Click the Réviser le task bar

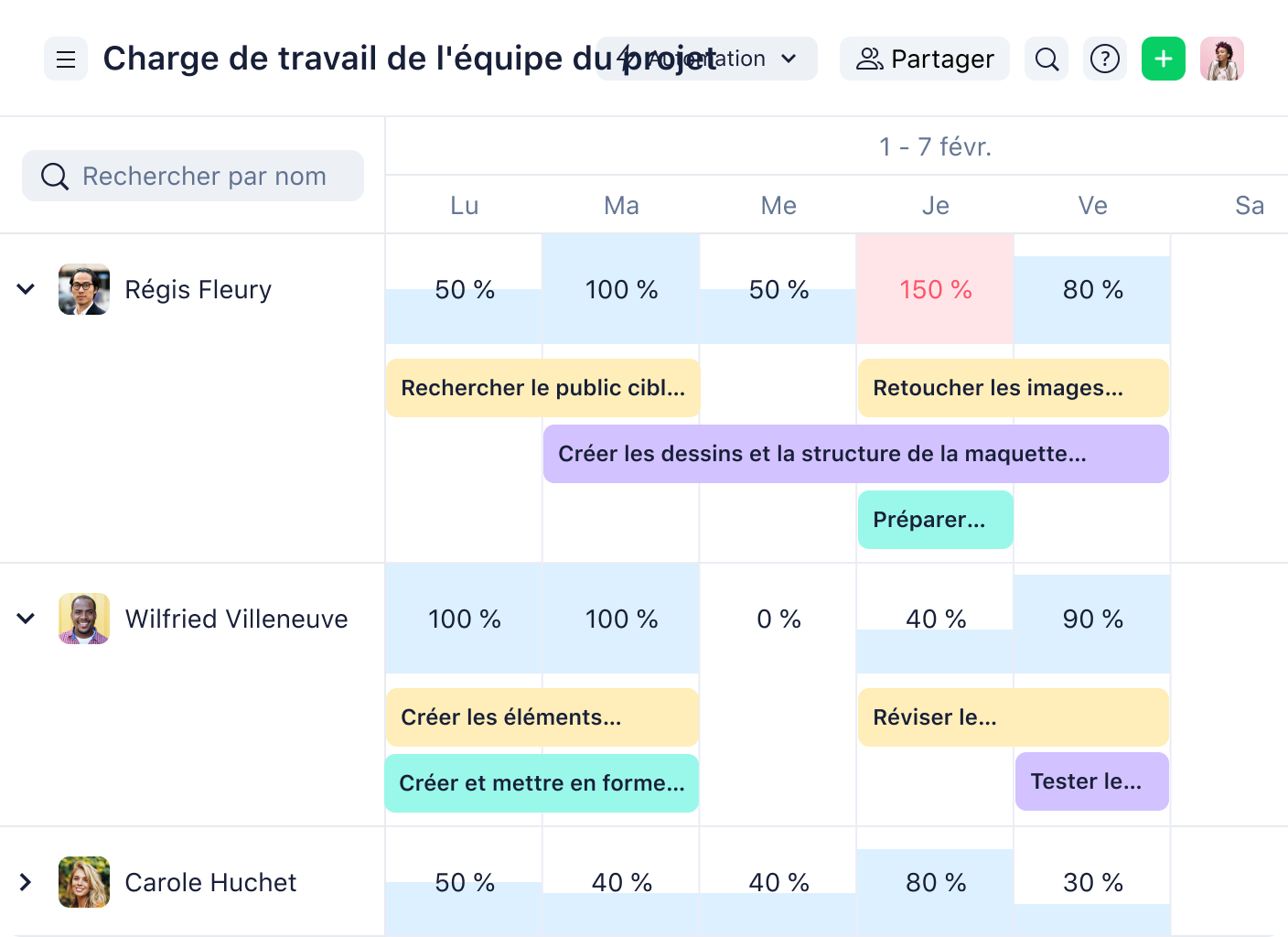(x=1014, y=717)
